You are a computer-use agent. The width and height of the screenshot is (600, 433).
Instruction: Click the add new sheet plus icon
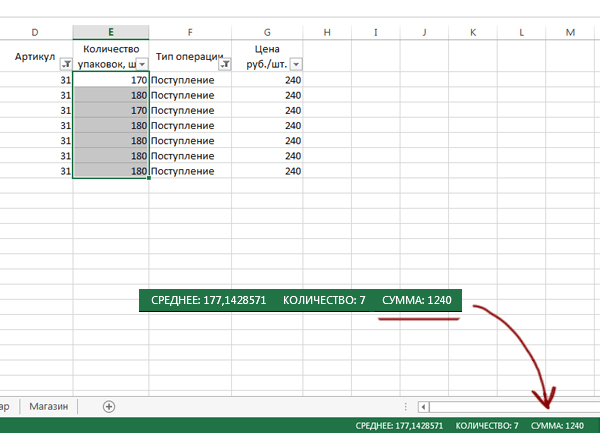pyautogui.click(x=109, y=406)
